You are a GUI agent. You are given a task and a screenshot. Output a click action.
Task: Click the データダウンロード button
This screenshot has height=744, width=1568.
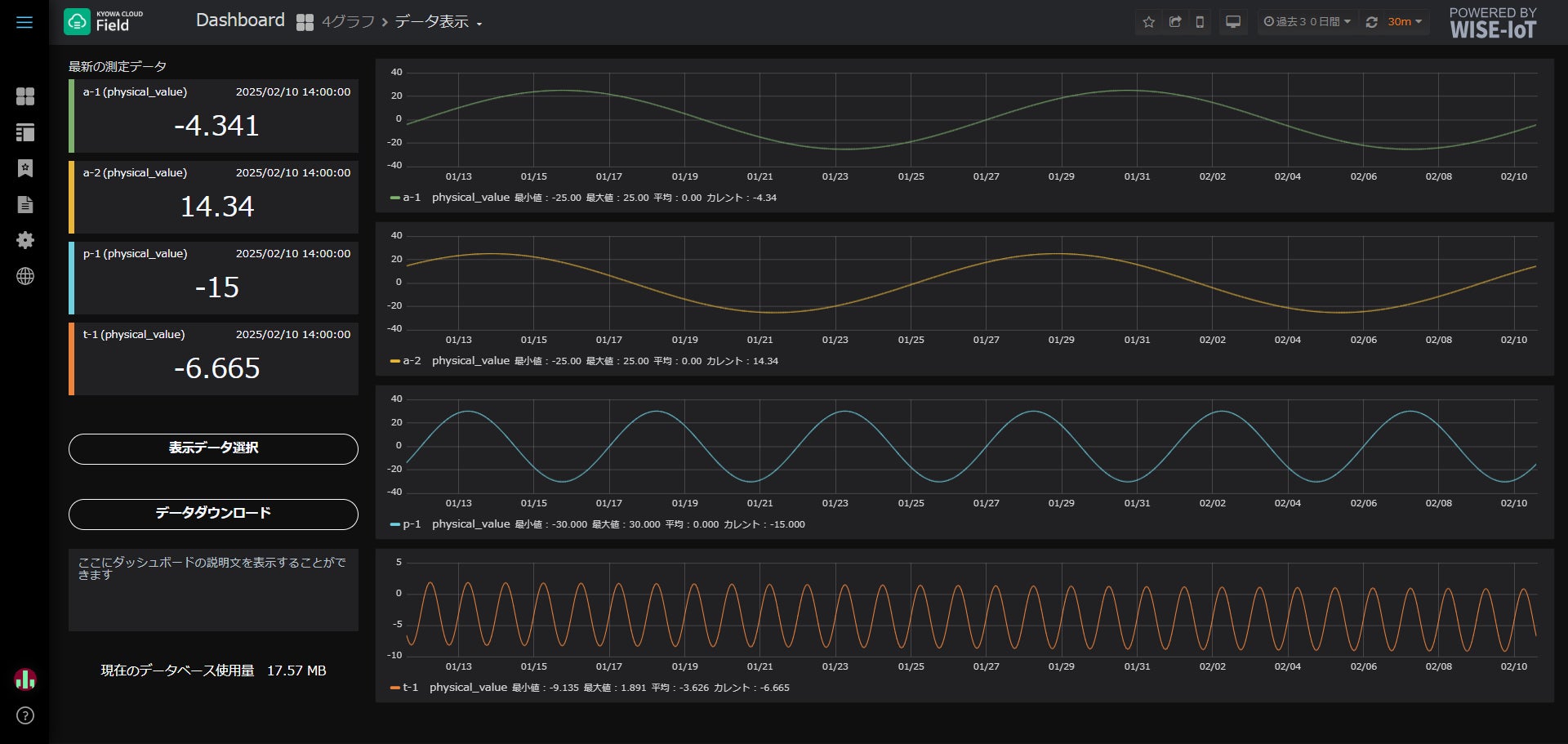(213, 514)
